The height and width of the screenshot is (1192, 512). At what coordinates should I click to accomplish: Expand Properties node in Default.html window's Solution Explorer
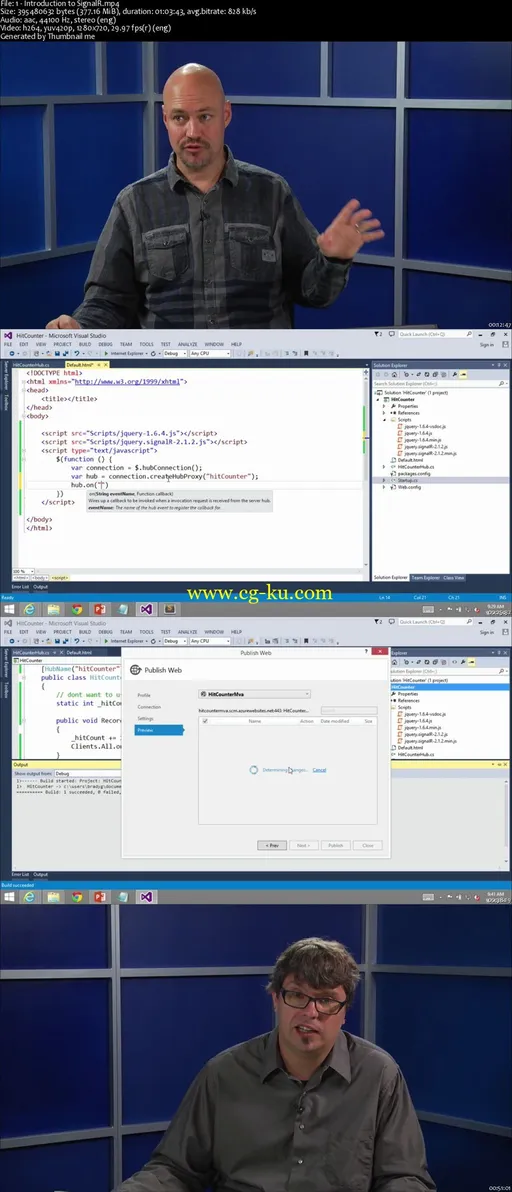[x=384, y=406]
